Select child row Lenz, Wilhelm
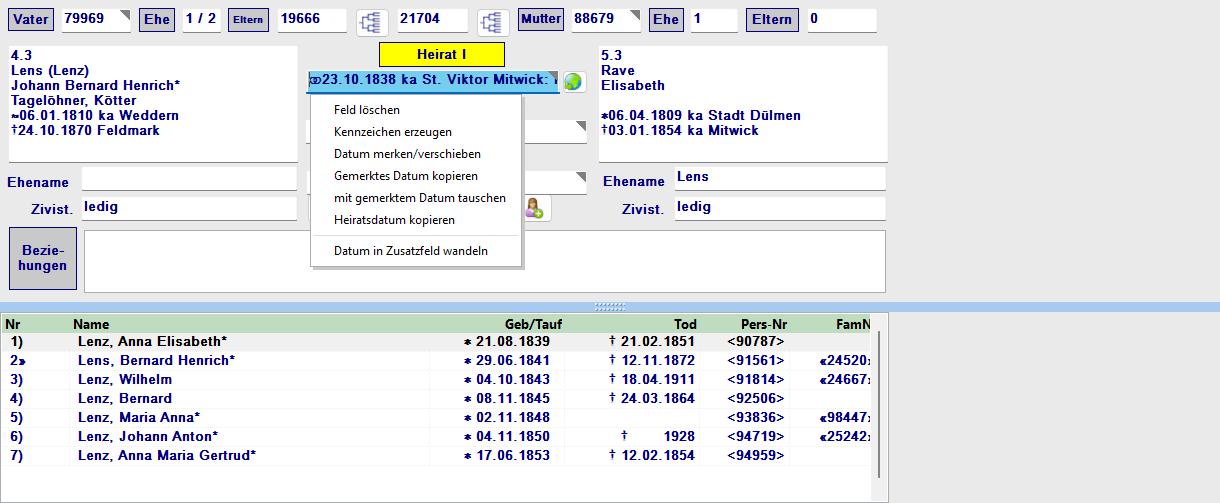 125,380
